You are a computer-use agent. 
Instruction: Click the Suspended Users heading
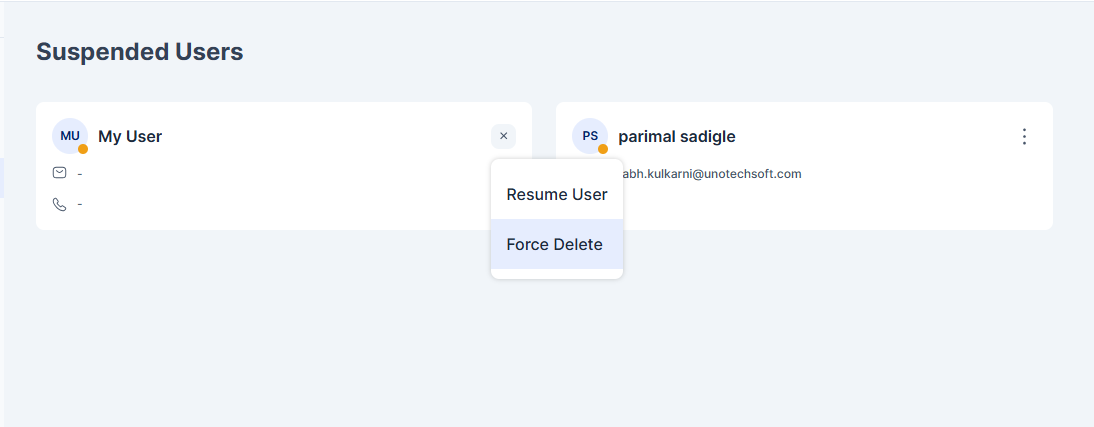(x=140, y=52)
